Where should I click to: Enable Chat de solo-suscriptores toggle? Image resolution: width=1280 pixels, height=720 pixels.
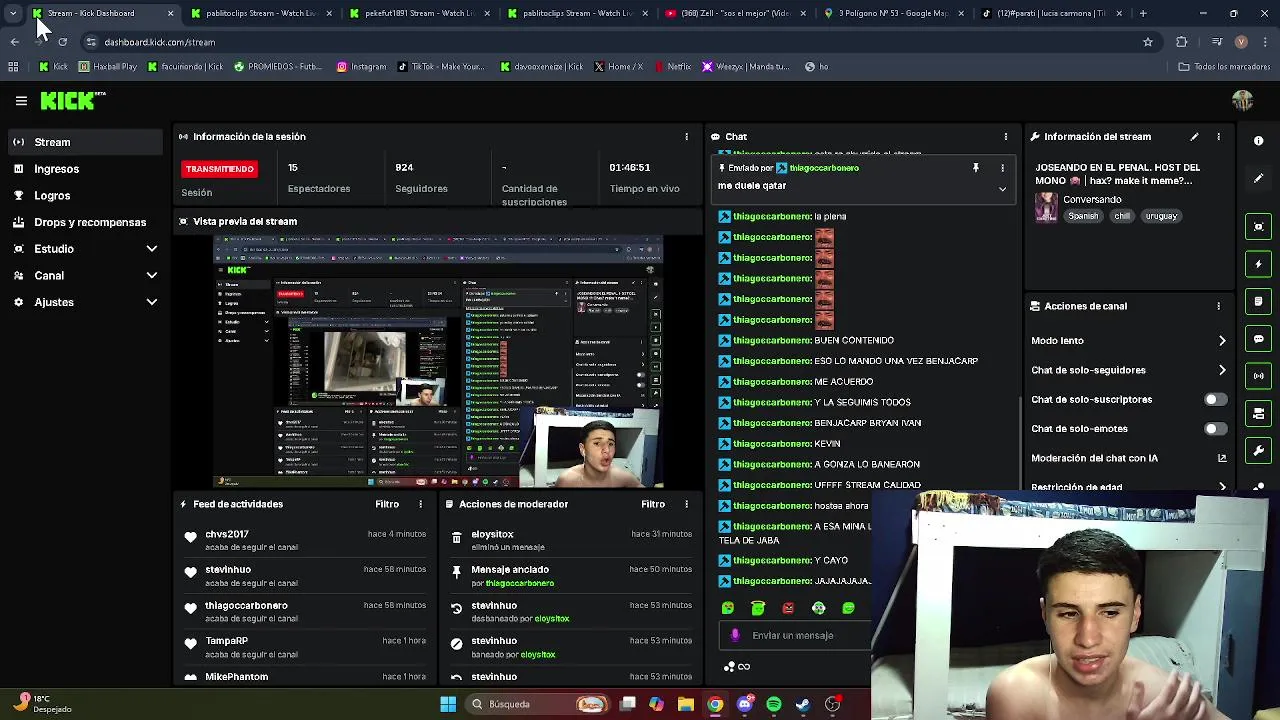tap(1214, 399)
